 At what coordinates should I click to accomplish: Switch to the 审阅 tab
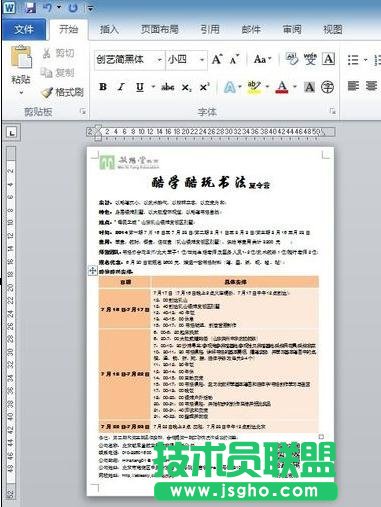pyautogui.click(x=292, y=30)
